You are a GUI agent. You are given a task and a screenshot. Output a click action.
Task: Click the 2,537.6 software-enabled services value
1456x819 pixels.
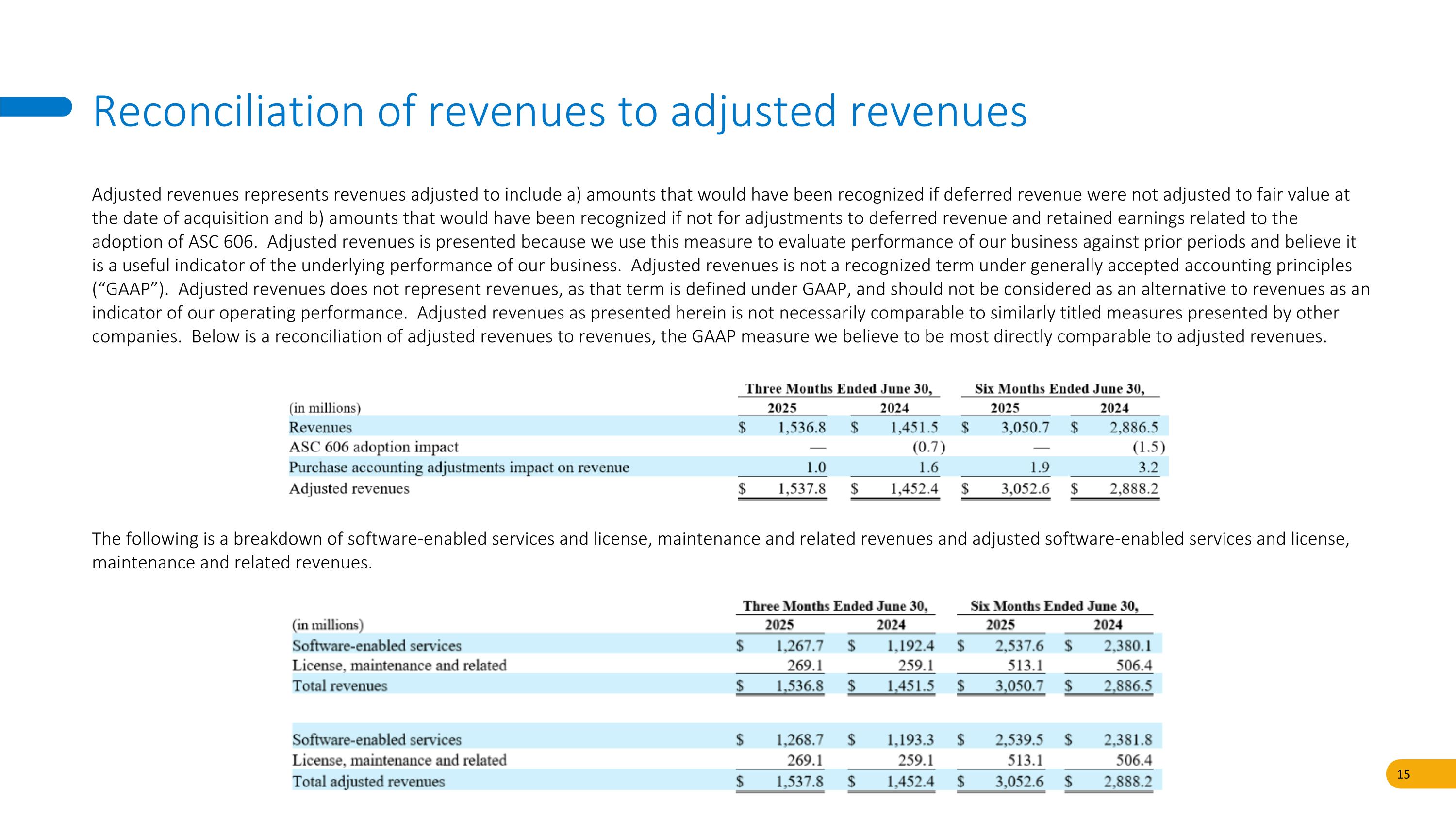tap(1019, 646)
